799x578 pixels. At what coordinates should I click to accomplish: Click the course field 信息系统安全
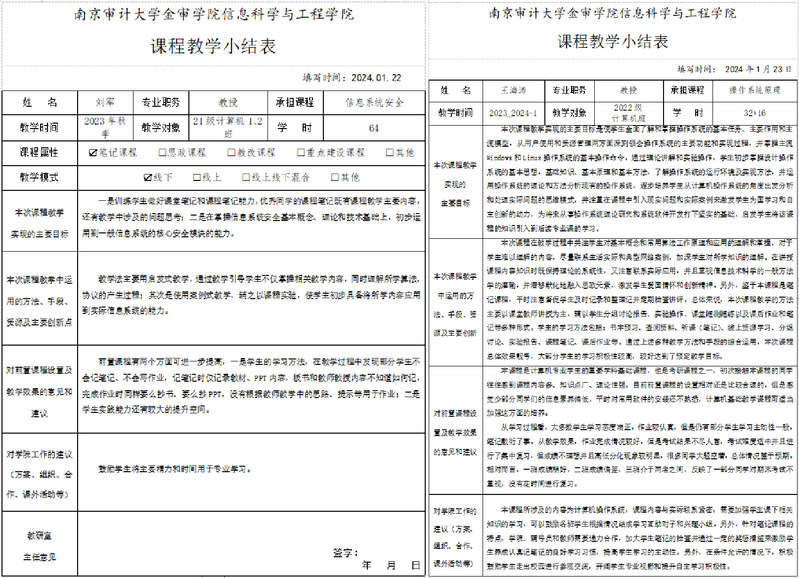pos(373,102)
